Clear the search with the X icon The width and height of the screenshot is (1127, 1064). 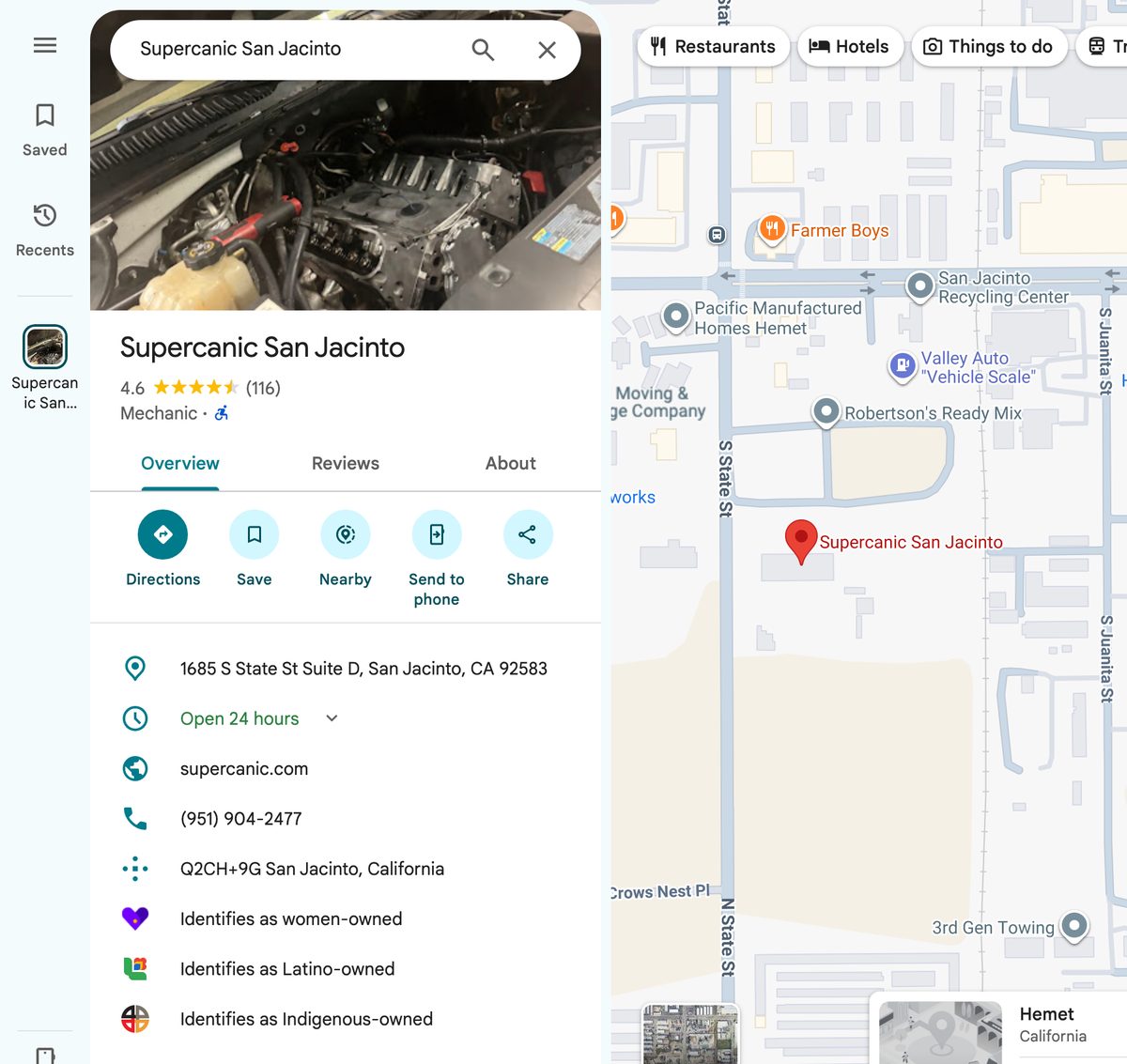tap(547, 50)
